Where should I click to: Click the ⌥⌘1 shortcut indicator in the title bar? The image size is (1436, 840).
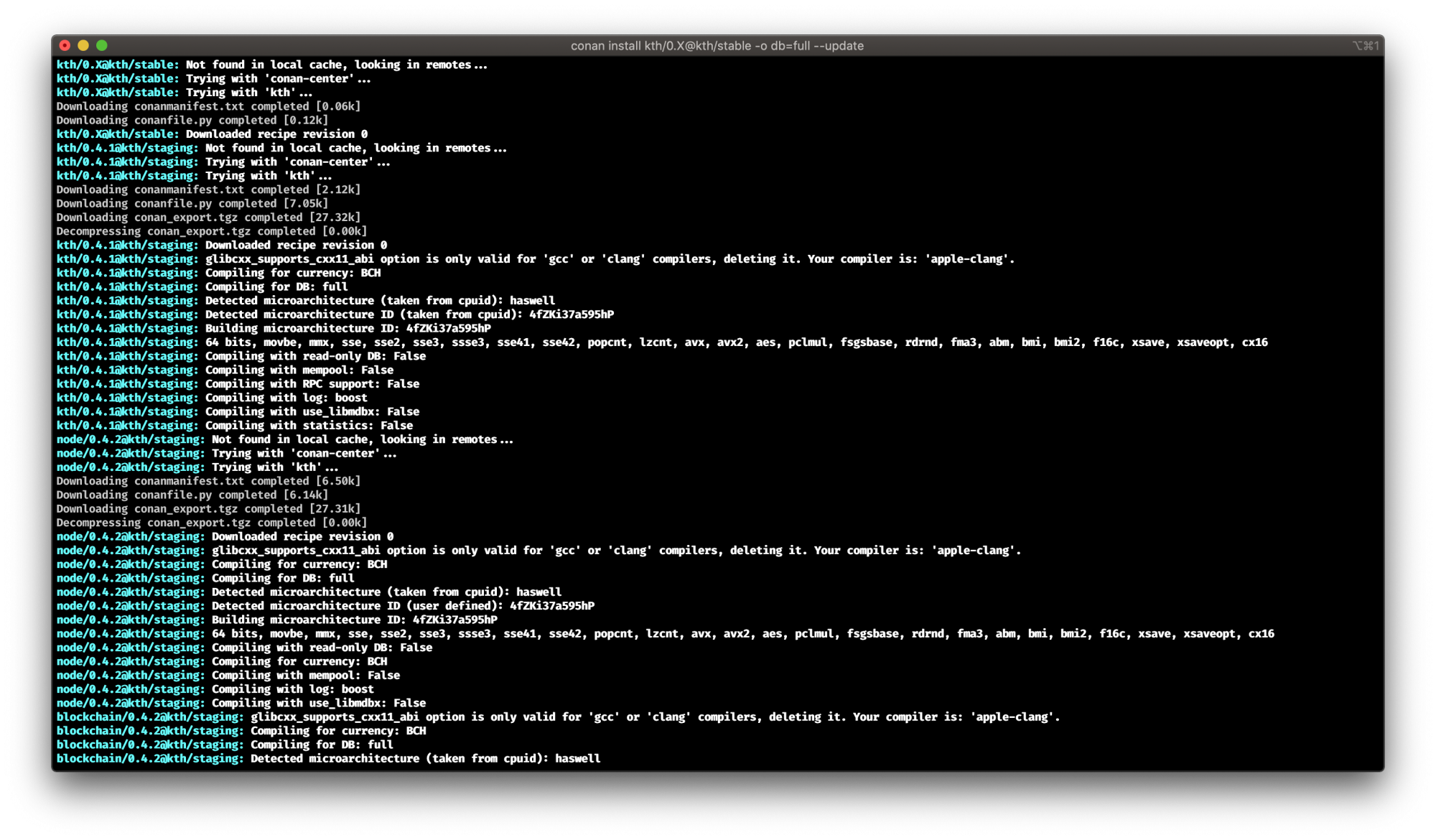[1366, 46]
